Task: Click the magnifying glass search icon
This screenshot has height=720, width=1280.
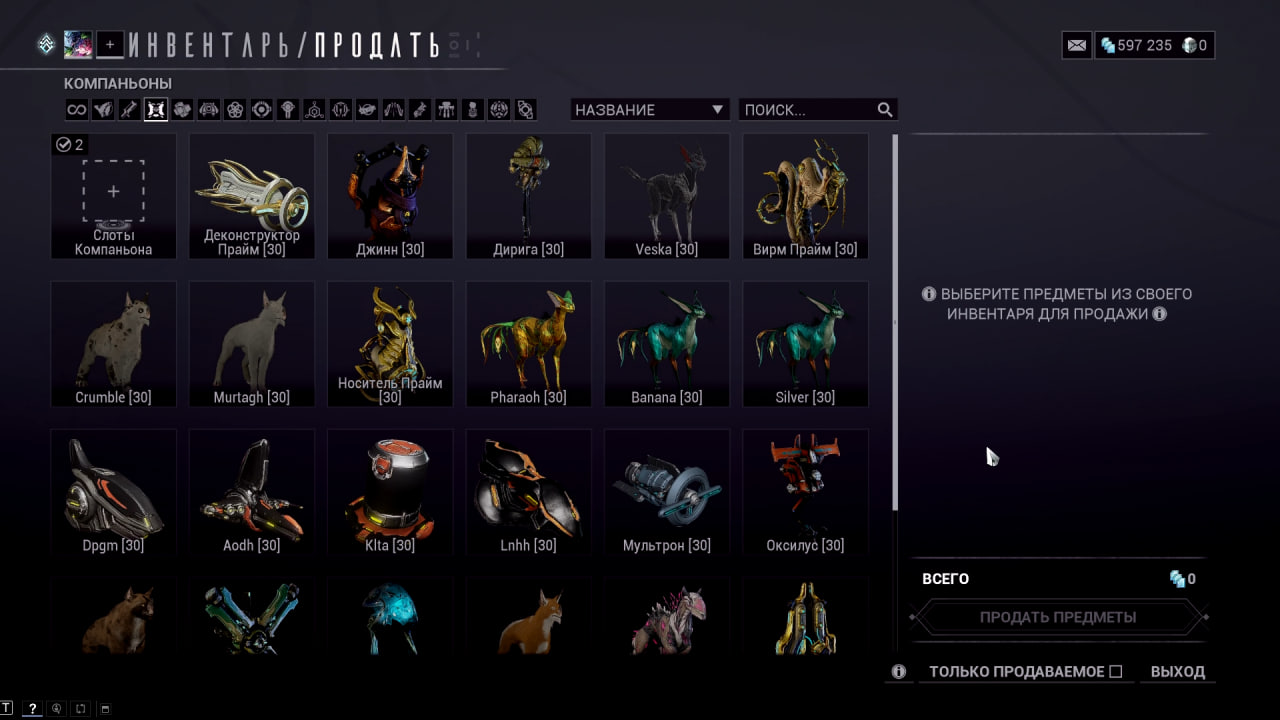Action: click(x=885, y=110)
